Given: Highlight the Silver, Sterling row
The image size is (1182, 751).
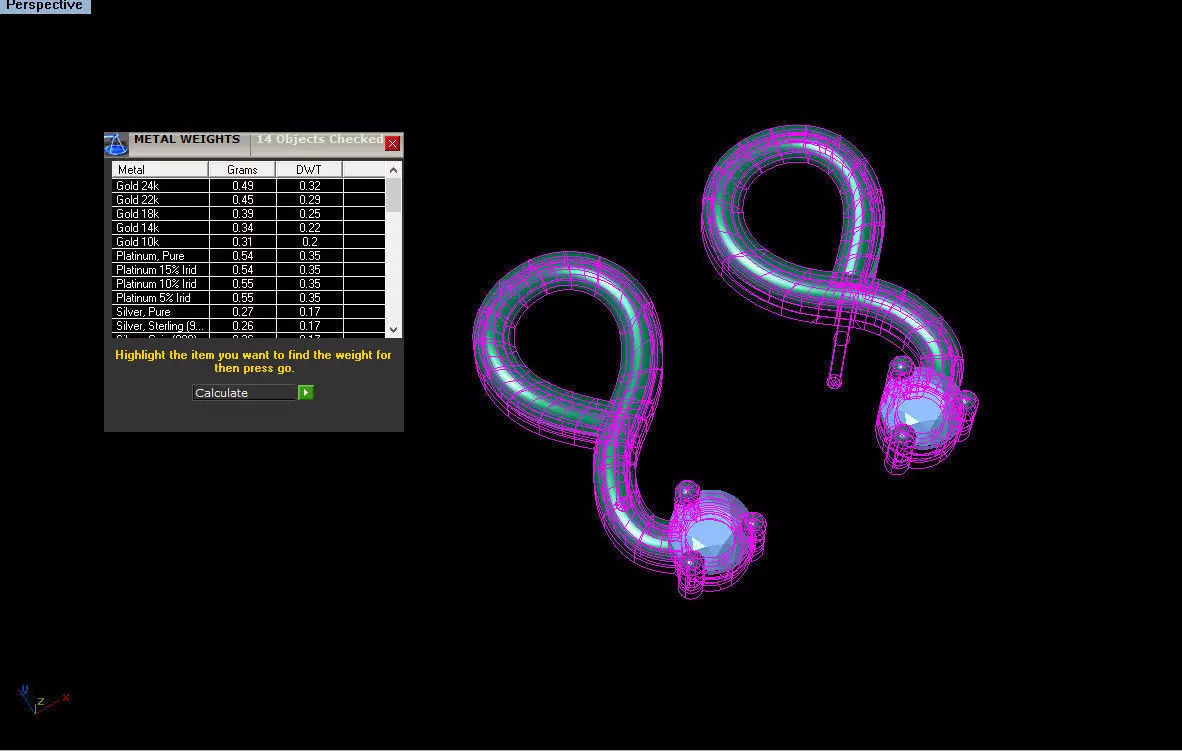Looking at the screenshot, I should click(x=249, y=326).
